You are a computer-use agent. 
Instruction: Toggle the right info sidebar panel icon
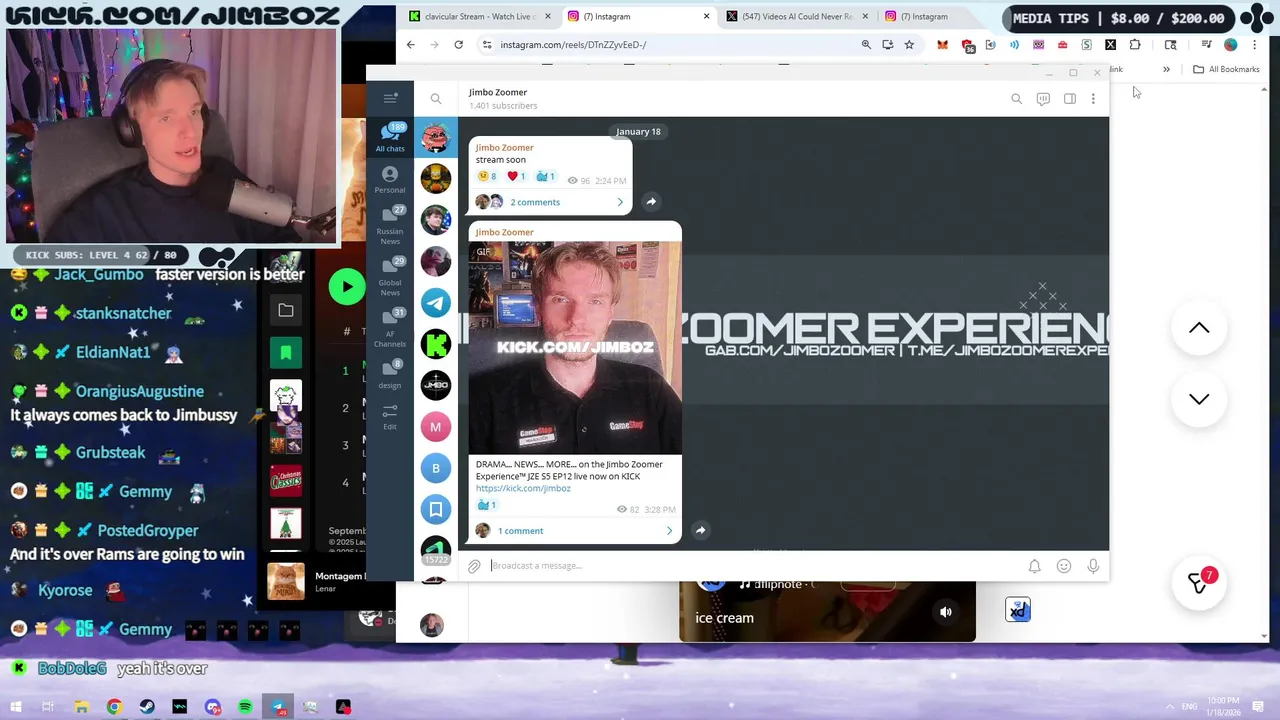coord(1070,99)
